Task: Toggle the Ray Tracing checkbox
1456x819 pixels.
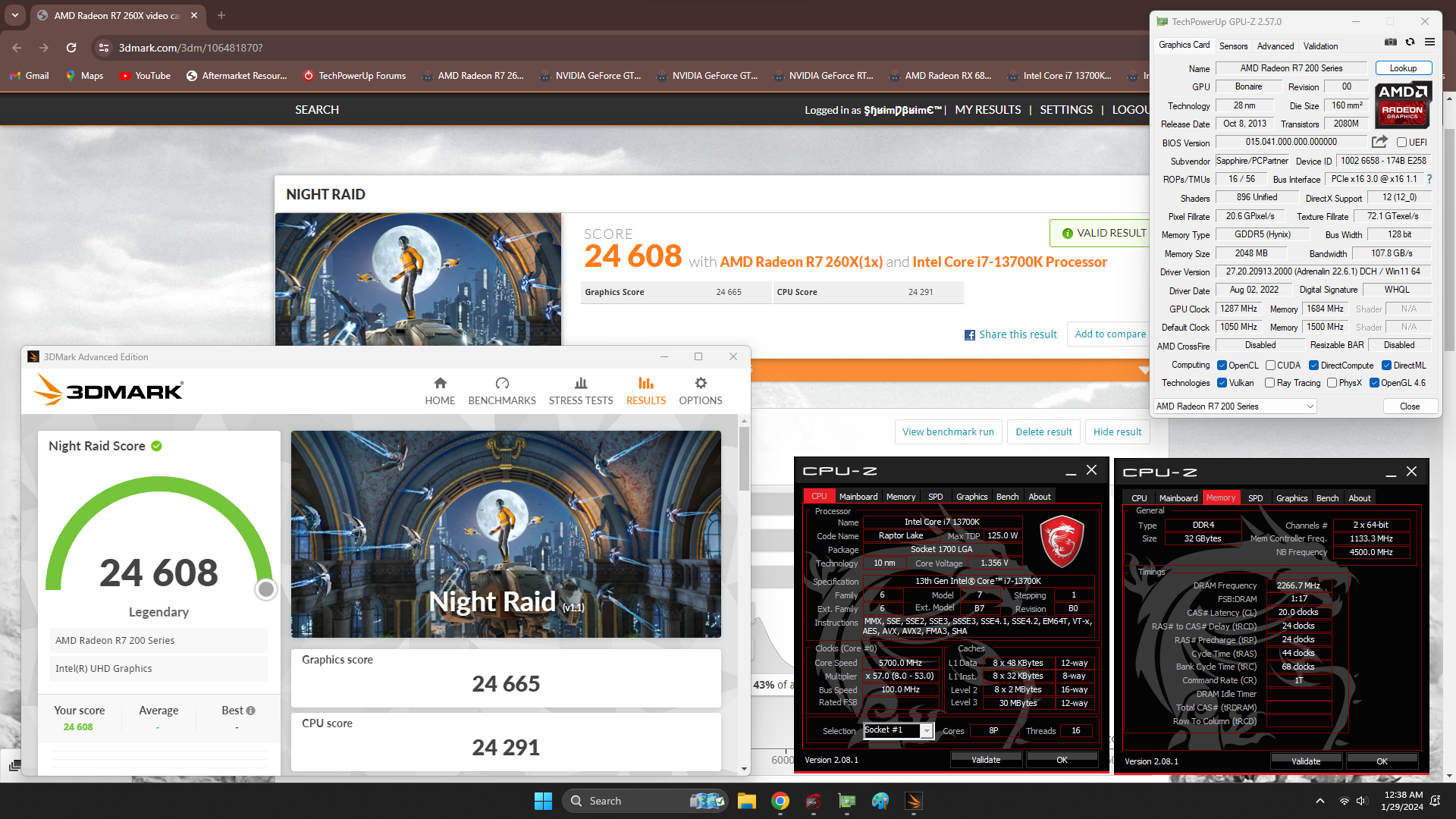Action: coord(1269,383)
